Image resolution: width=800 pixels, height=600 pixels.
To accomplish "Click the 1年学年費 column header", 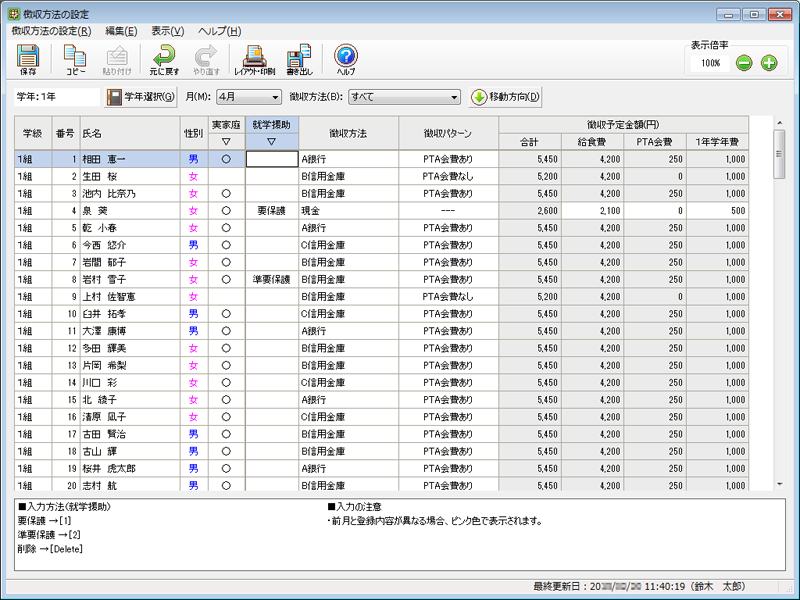I will 717,142.
